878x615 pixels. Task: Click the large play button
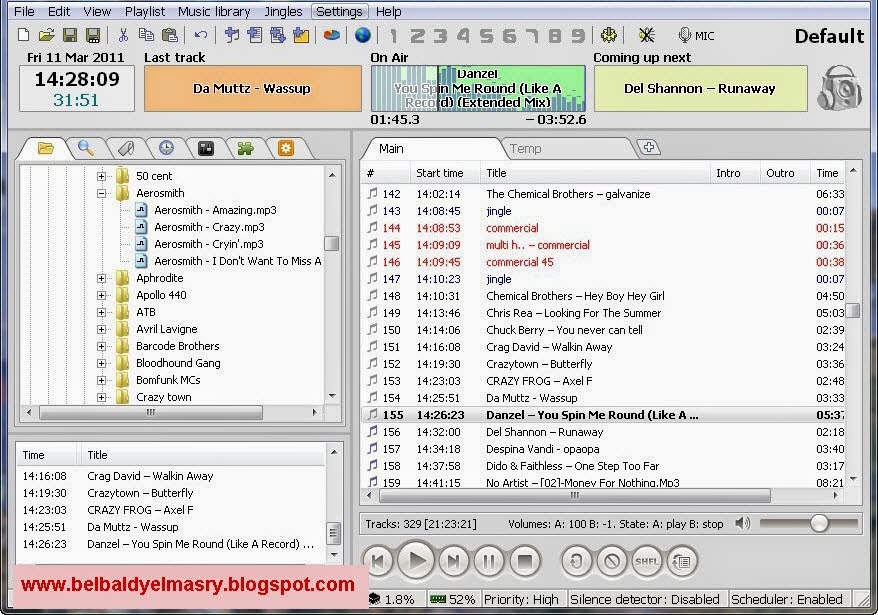click(x=417, y=561)
